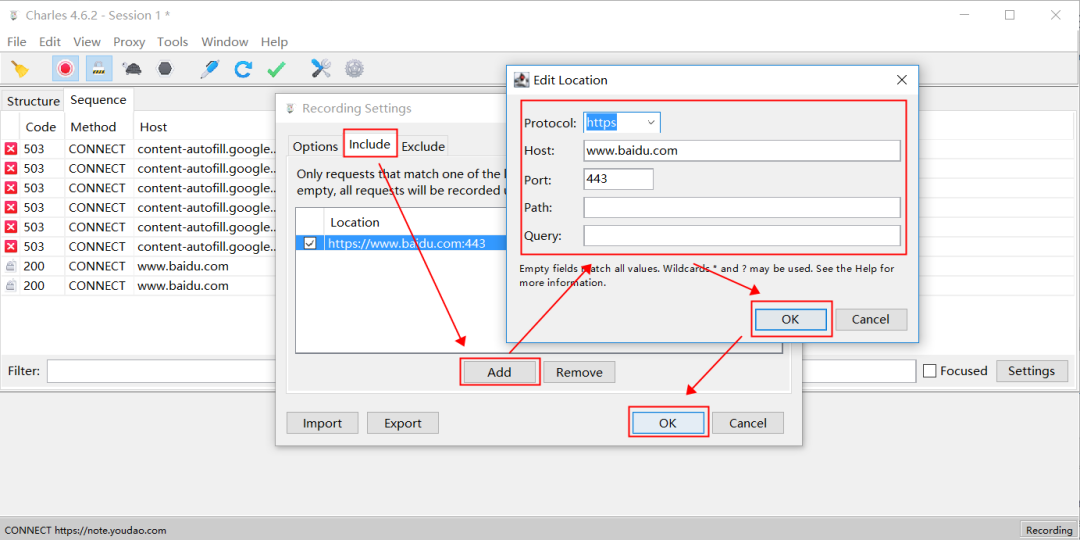This screenshot has height=540, width=1080.
Task: Open the File menu
Action: pyautogui.click(x=17, y=42)
